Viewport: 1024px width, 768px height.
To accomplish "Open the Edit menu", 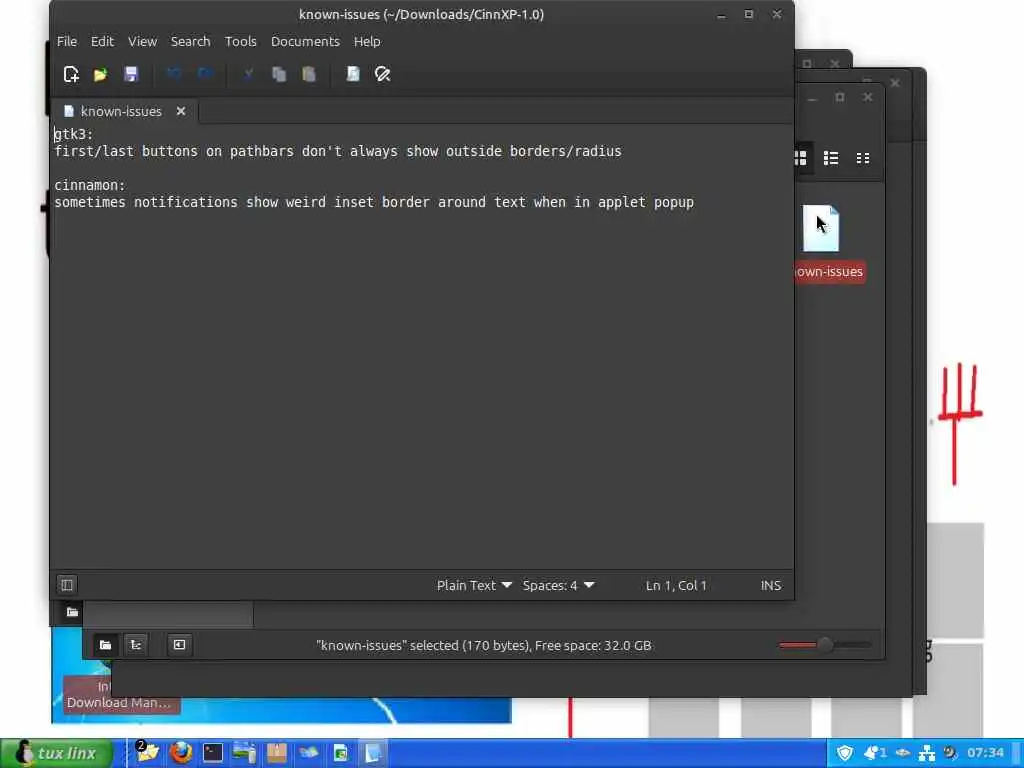I will (102, 41).
